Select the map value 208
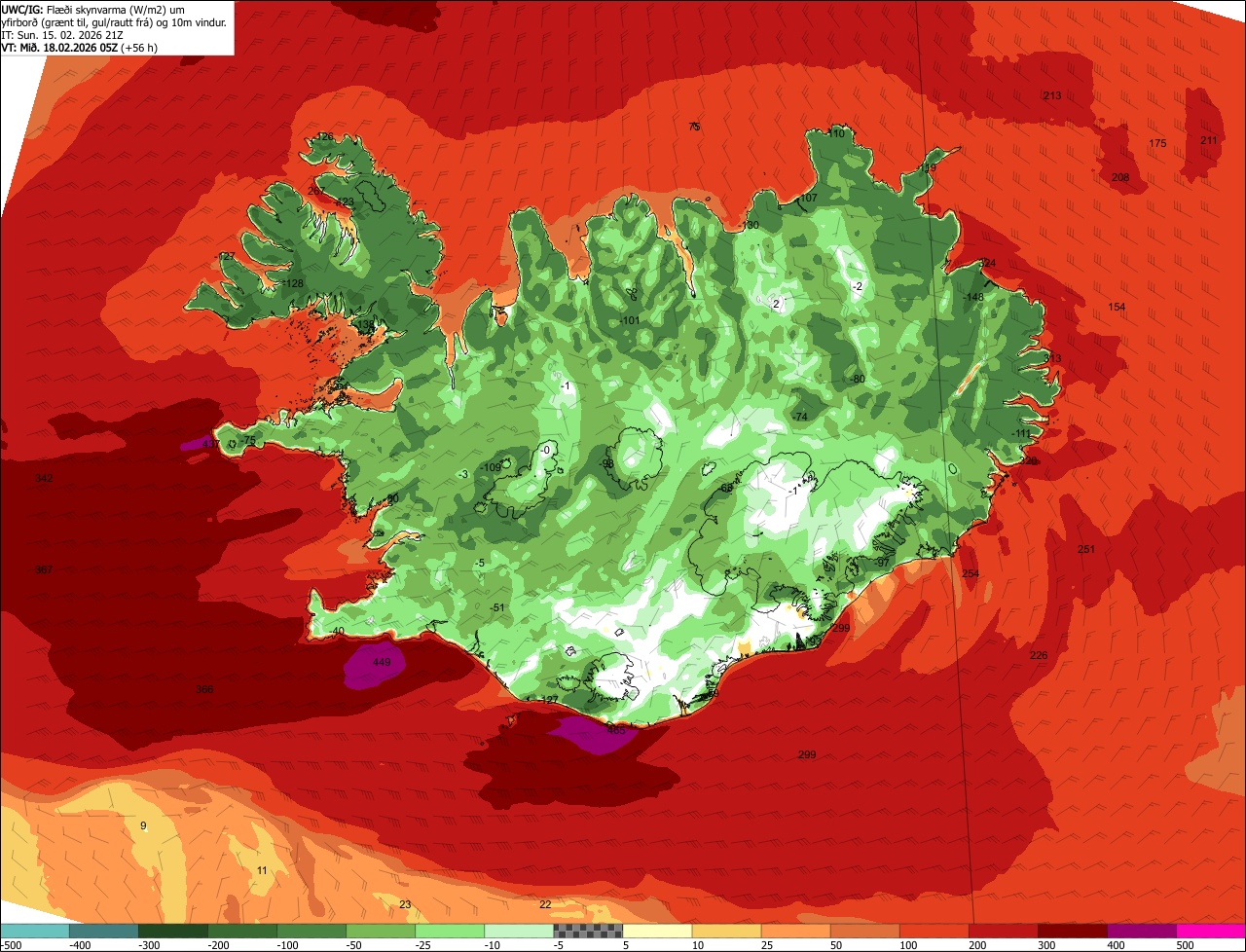The height and width of the screenshot is (952, 1246). 1120,177
